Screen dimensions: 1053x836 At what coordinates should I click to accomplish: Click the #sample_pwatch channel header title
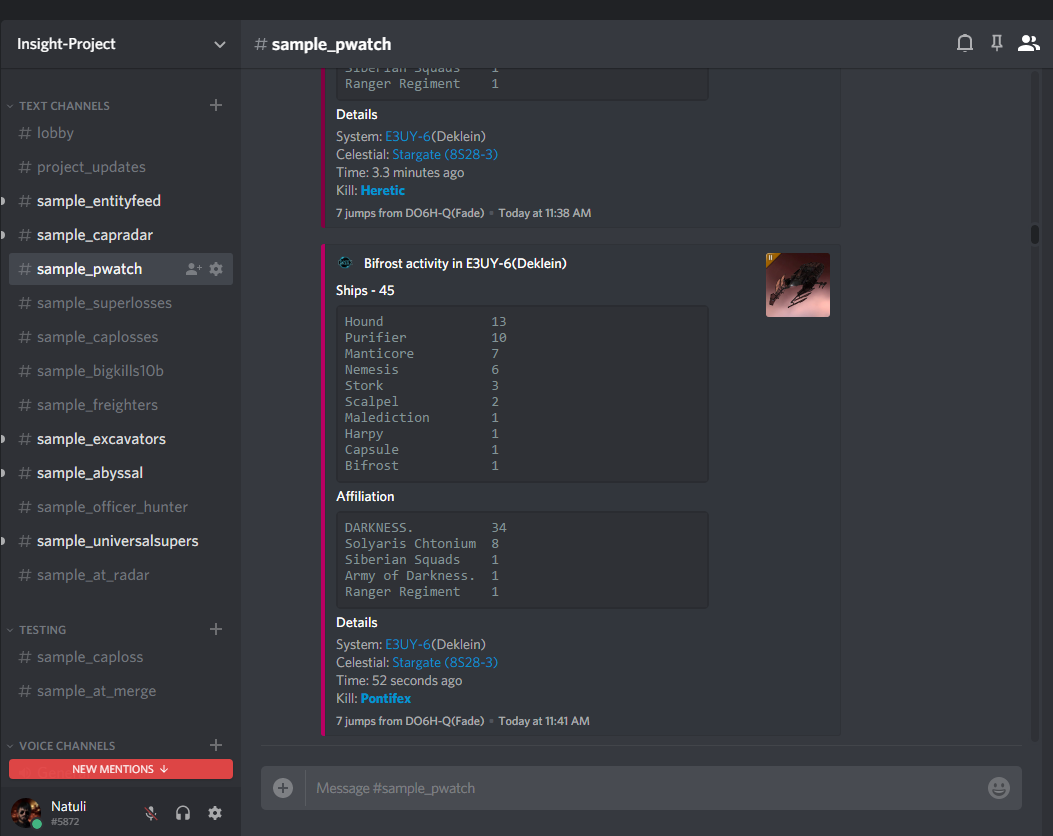323,44
